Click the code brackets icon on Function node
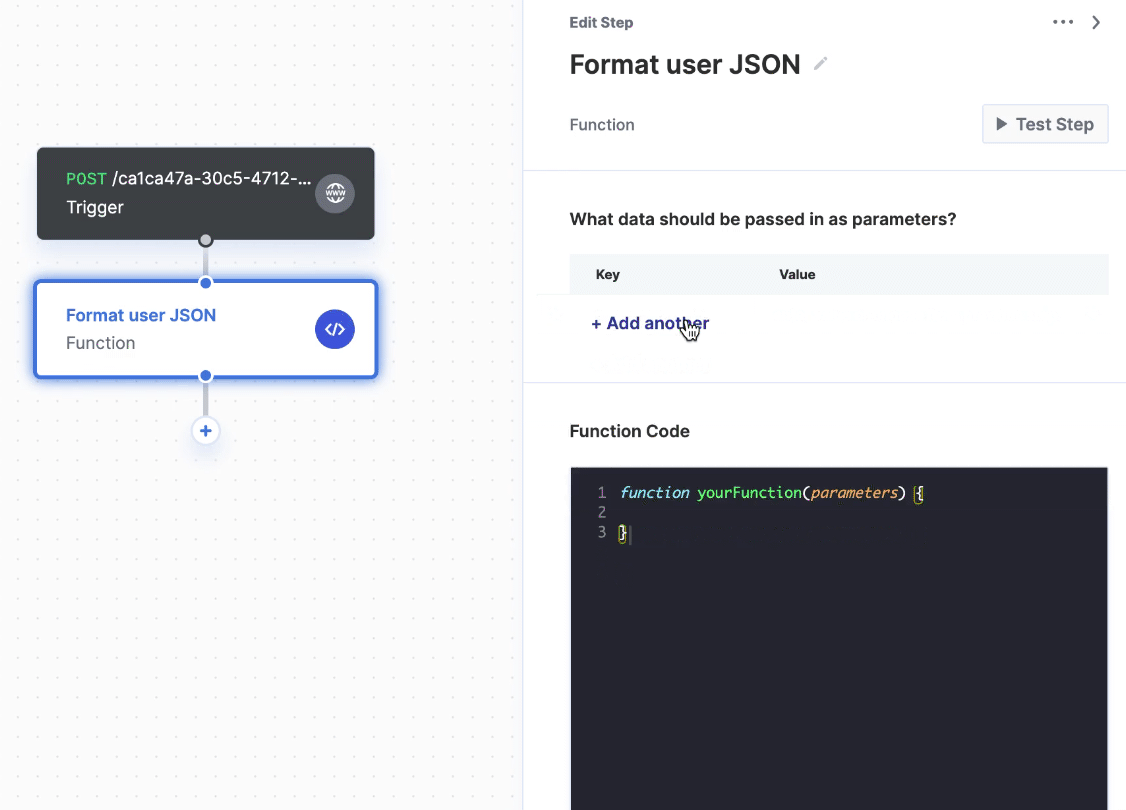Image resolution: width=1126 pixels, height=810 pixels. pyautogui.click(x=335, y=329)
